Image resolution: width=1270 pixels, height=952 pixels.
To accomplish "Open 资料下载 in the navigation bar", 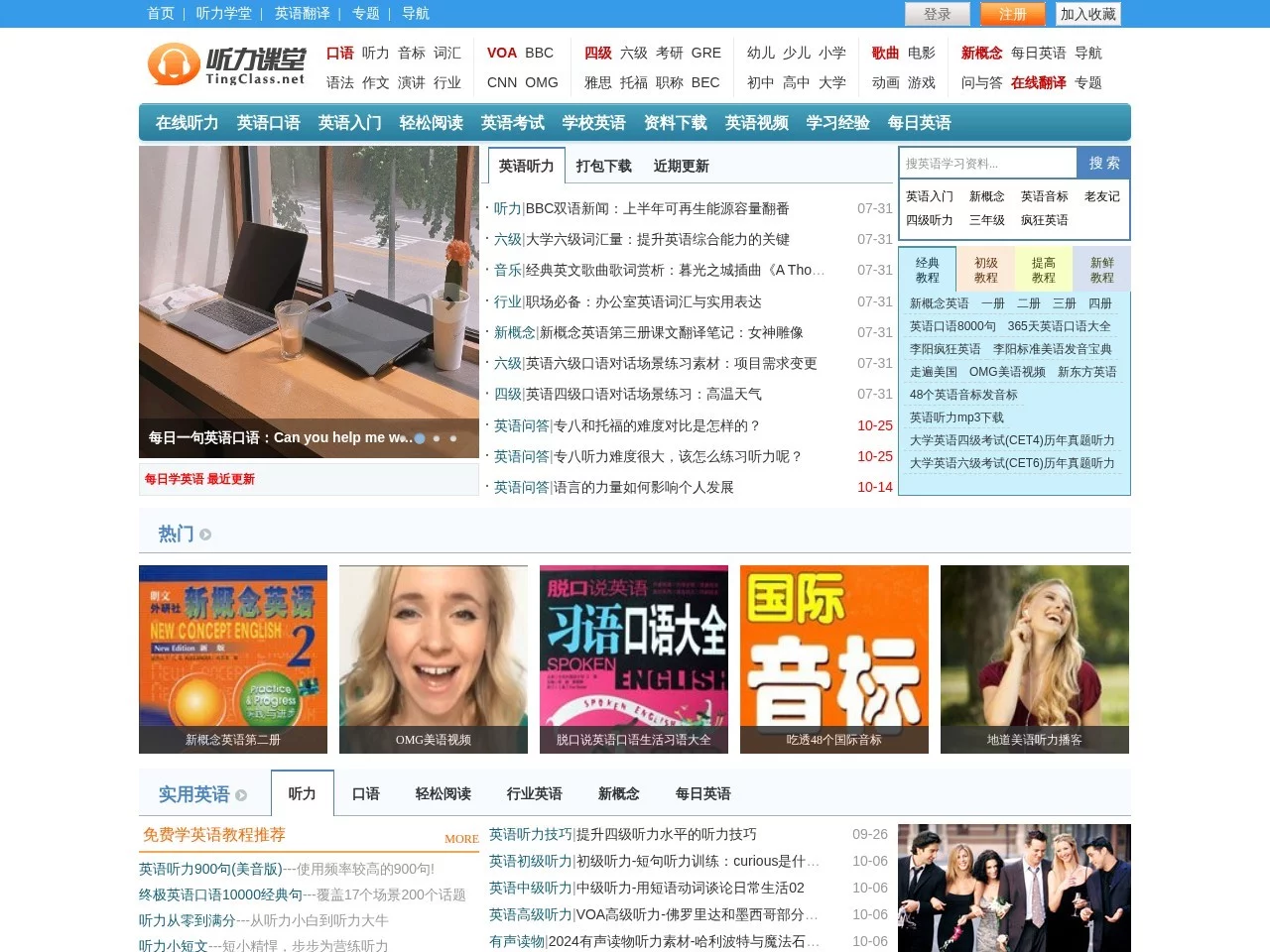I will pos(674,123).
